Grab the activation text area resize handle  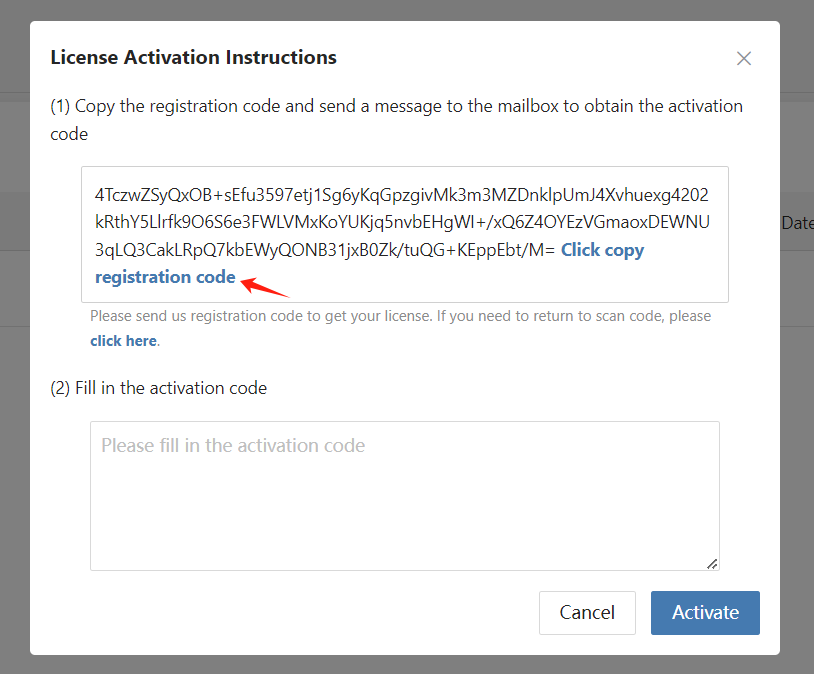712,564
